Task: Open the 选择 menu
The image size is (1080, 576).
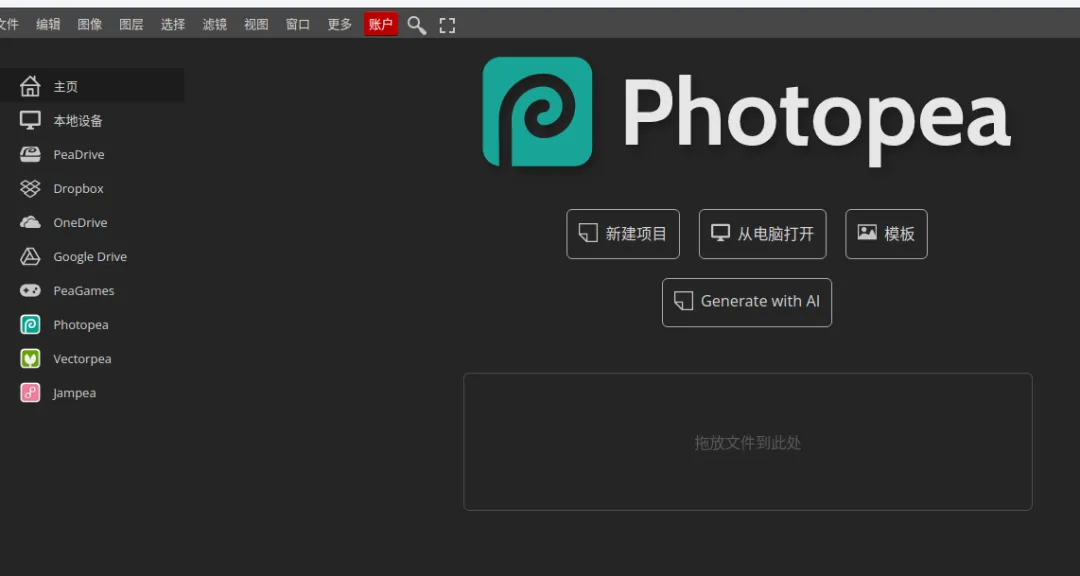Action: [x=173, y=25]
